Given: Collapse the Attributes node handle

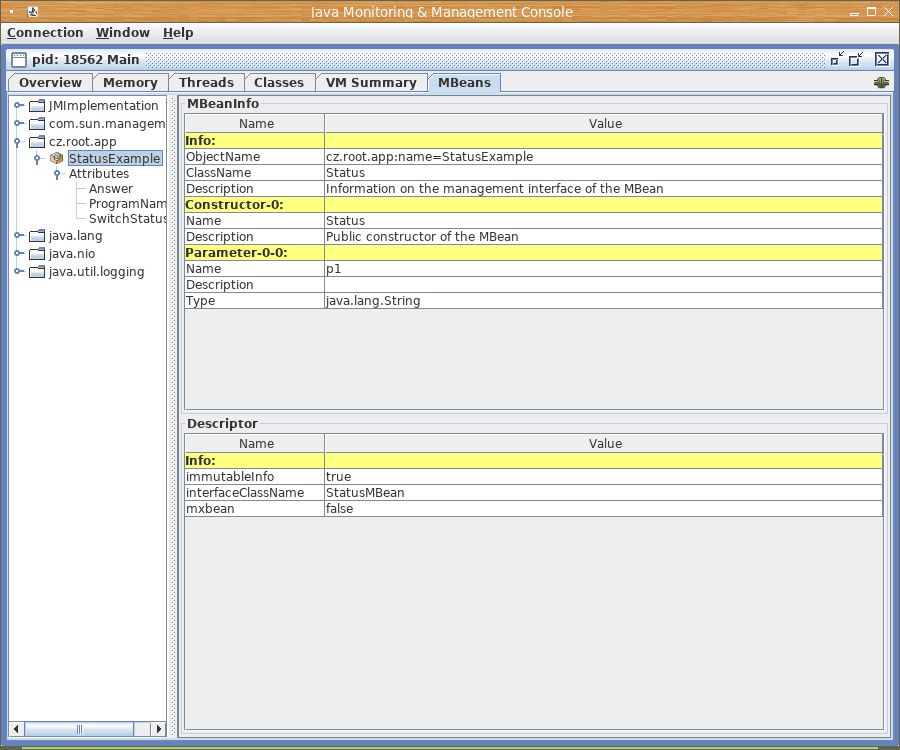Looking at the screenshot, I should (x=57, y=174).
